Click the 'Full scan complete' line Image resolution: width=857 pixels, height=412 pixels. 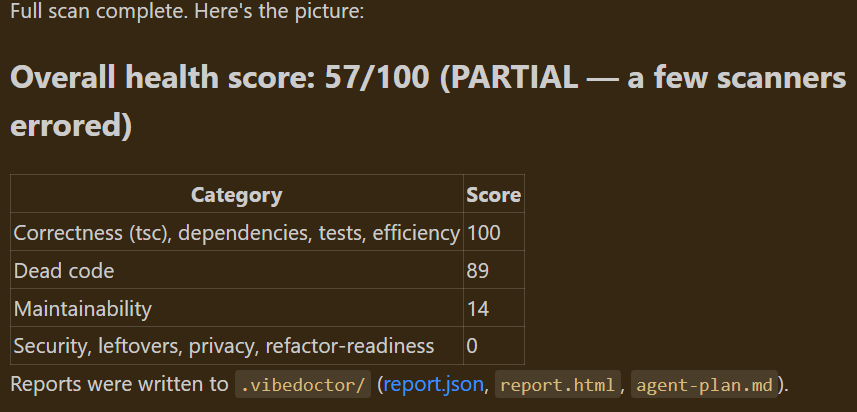(187, 10)
